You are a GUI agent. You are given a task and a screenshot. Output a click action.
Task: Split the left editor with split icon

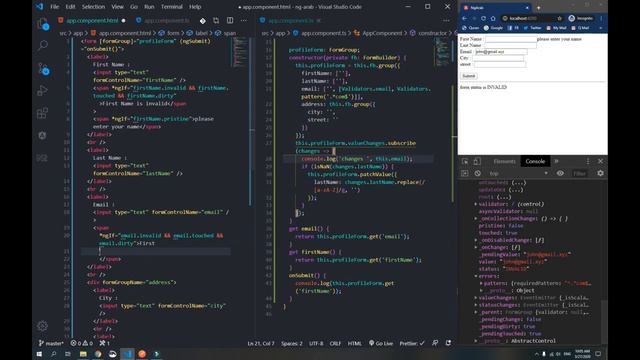coord(230,20)
